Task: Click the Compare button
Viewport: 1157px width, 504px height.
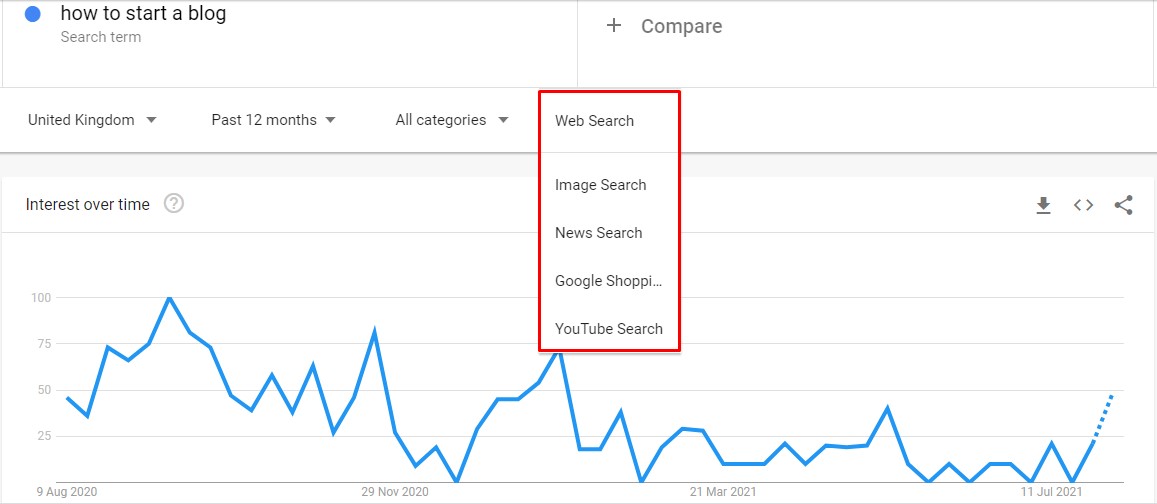Action: [664, 27]
